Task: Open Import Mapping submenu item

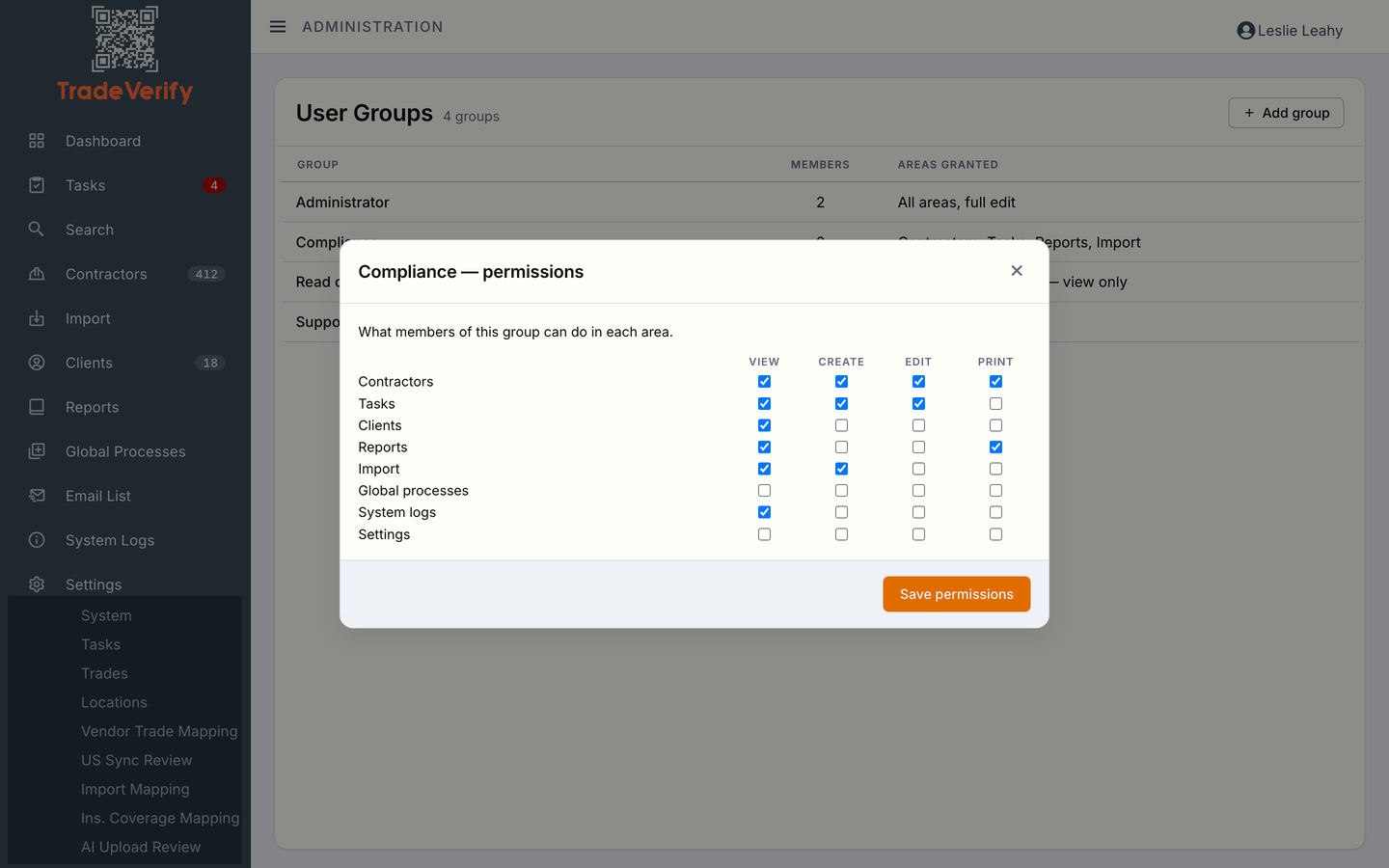Action: (135, 789)
